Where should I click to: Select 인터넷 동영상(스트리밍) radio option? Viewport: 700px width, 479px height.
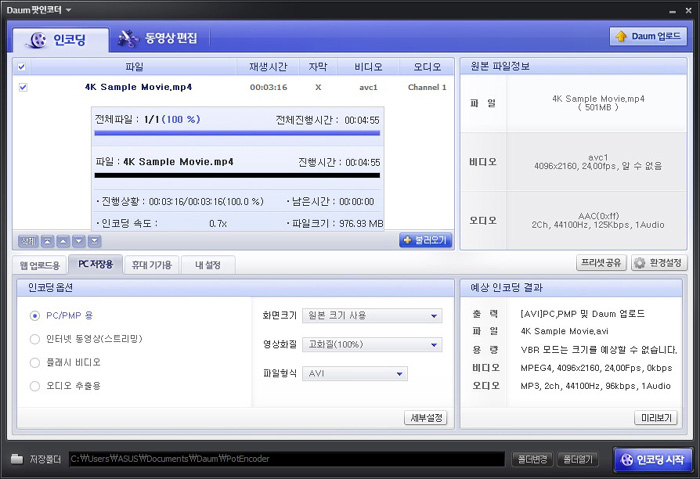(x=34, y=339)
